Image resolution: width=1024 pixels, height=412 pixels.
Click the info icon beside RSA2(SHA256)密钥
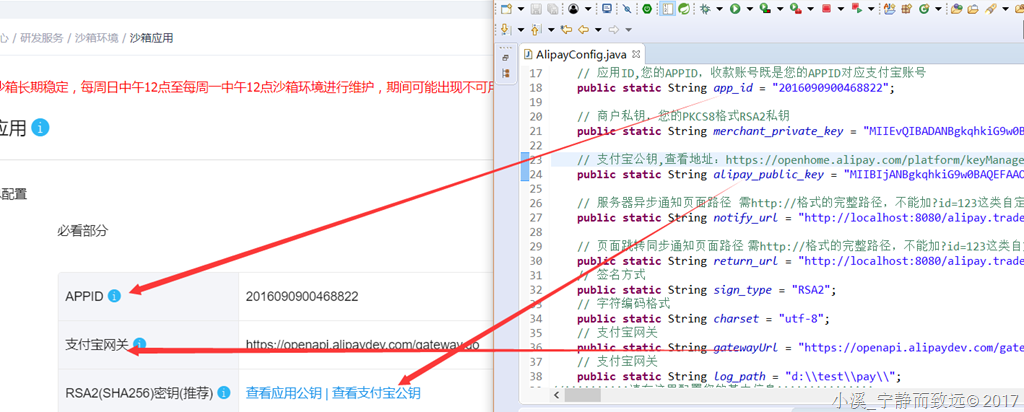(224, 393)
